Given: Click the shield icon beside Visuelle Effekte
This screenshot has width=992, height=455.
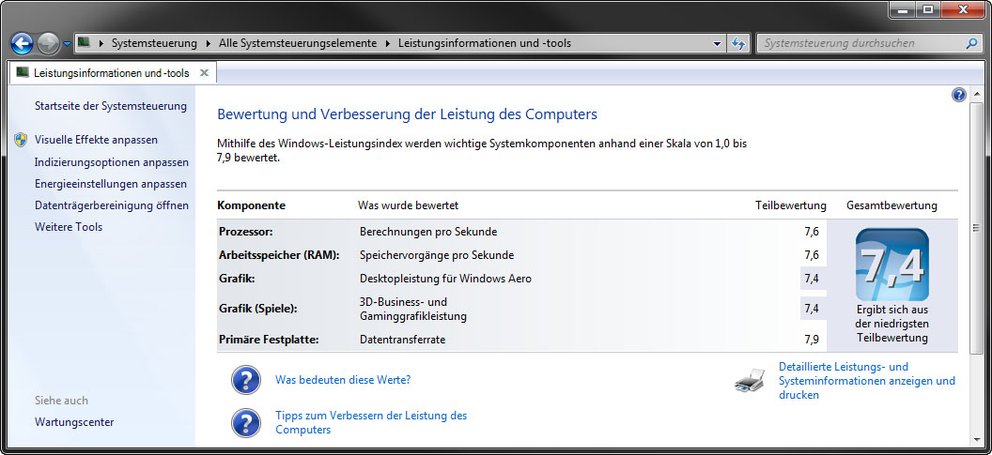Looking at the screenshot, I should (21, 140).
